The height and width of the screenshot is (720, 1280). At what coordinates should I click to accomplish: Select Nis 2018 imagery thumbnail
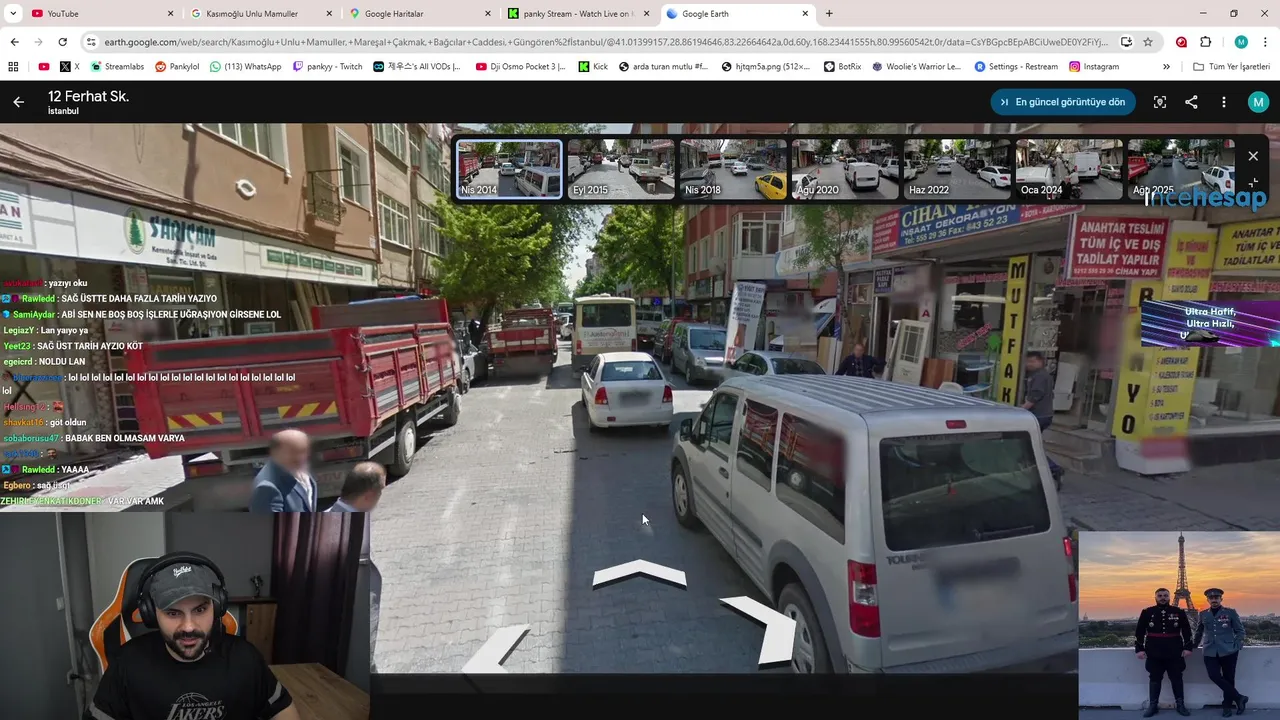click(733, 169)
